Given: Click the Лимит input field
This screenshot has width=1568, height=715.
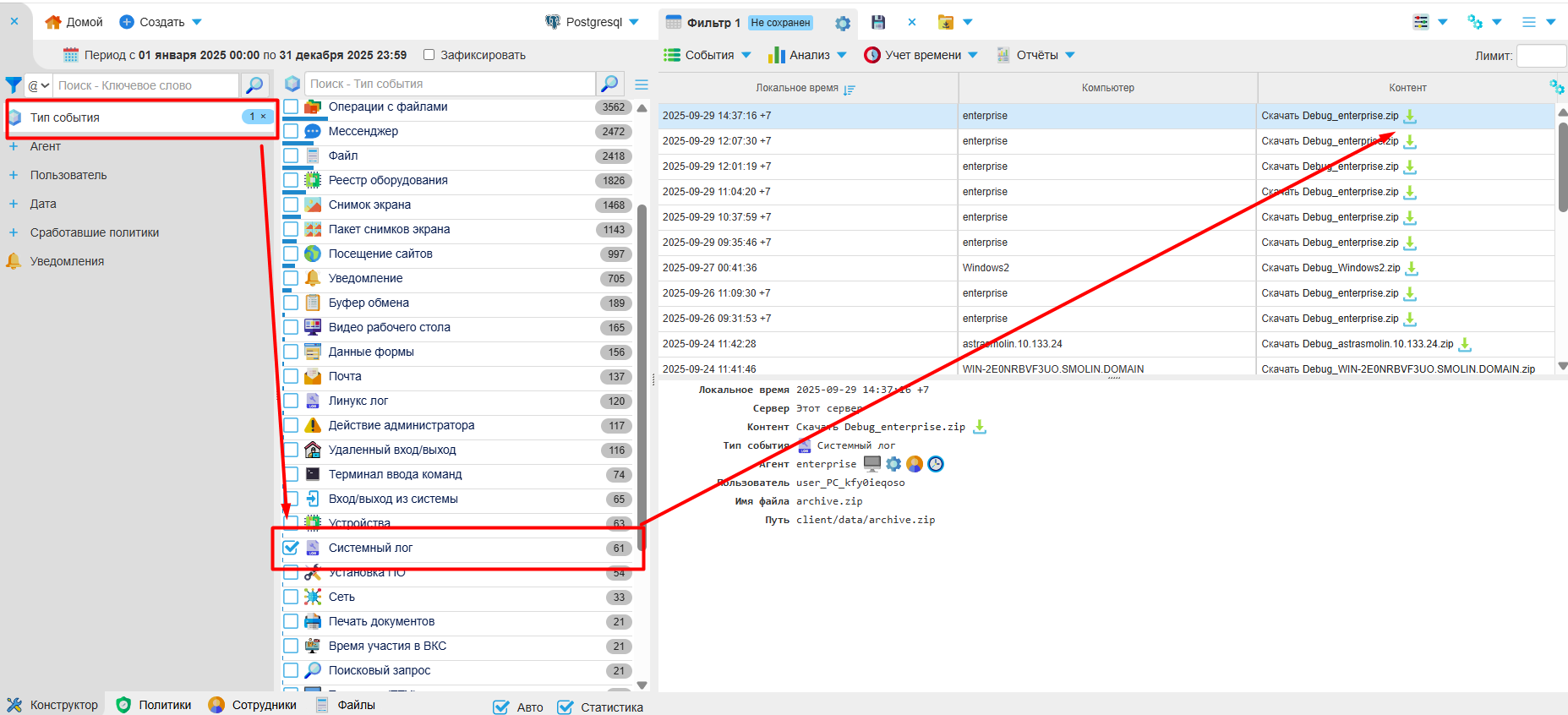Looking at the screenshot, I should tap(1541, 56).
